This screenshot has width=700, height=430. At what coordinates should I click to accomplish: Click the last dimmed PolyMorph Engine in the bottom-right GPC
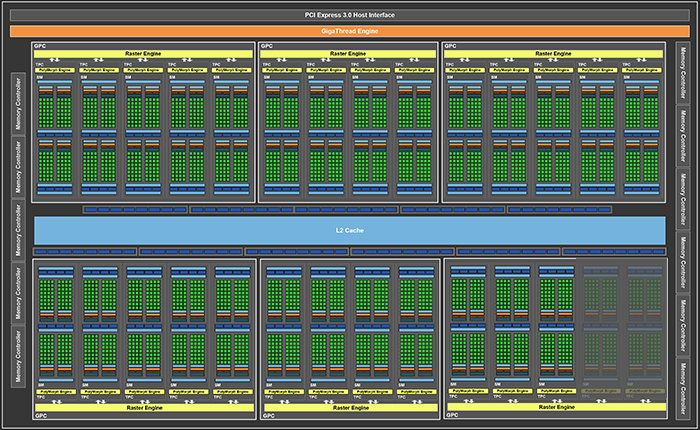tap(645, 391)
